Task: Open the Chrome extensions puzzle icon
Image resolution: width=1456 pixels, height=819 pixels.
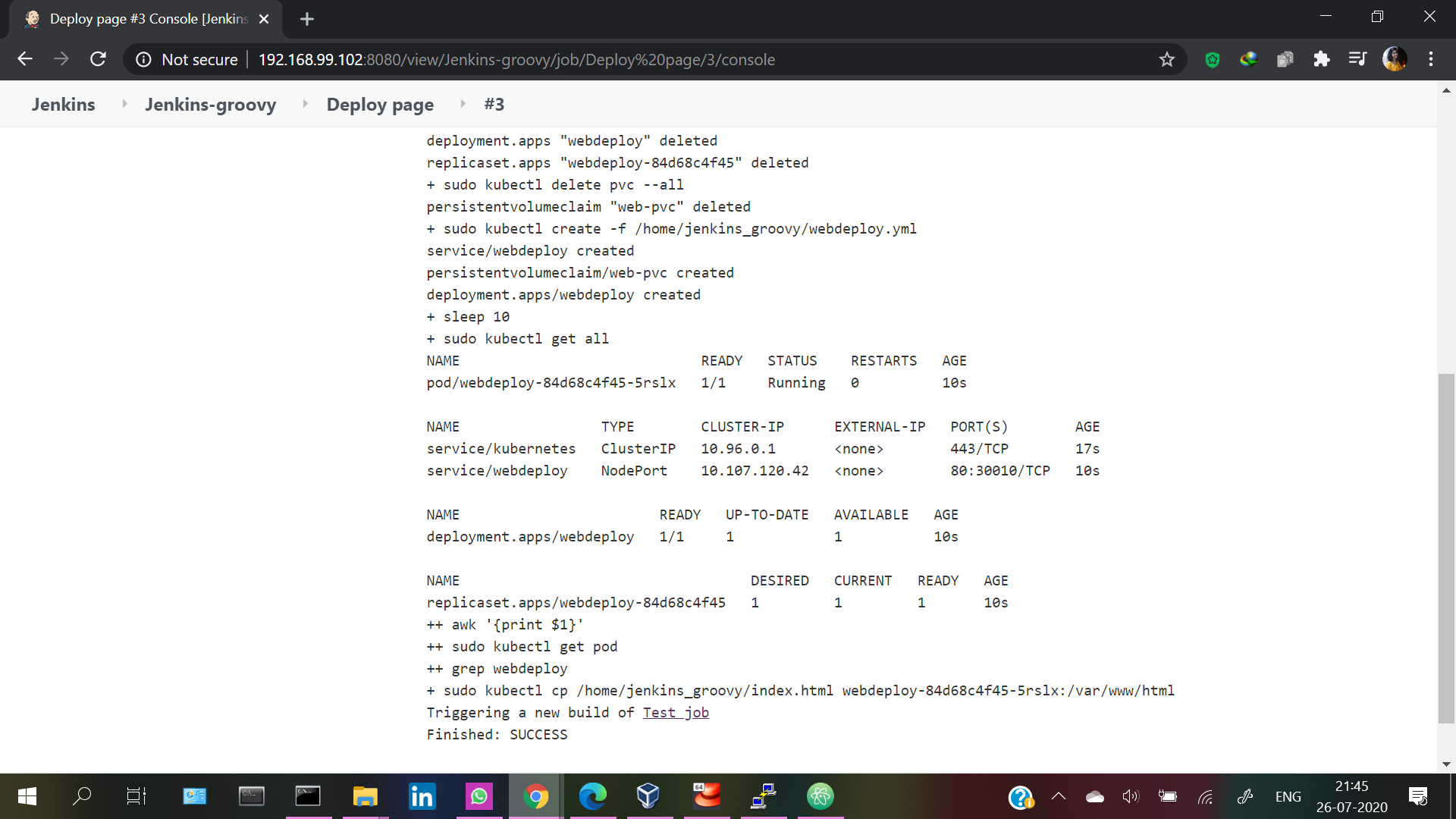Action: pos(1321,59)
